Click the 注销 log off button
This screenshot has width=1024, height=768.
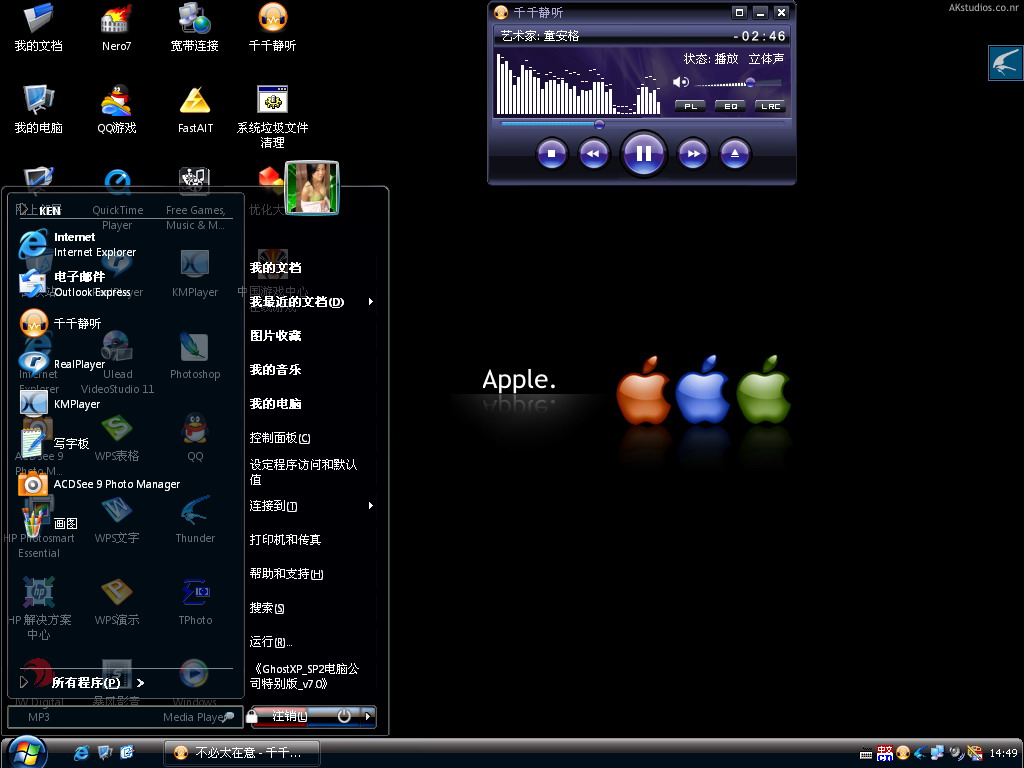289,716
